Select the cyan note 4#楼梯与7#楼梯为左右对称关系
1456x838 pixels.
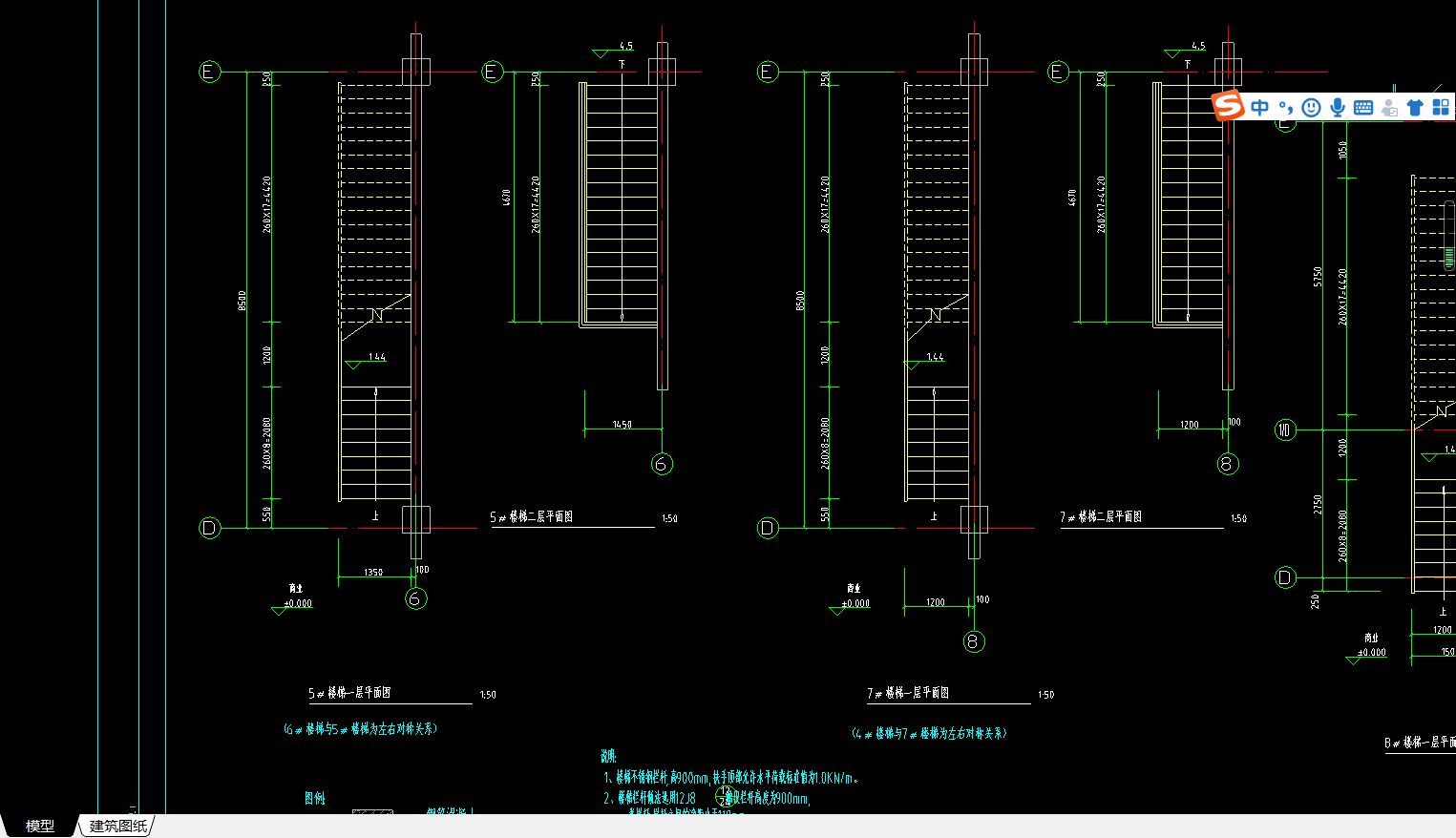(929, 733)
